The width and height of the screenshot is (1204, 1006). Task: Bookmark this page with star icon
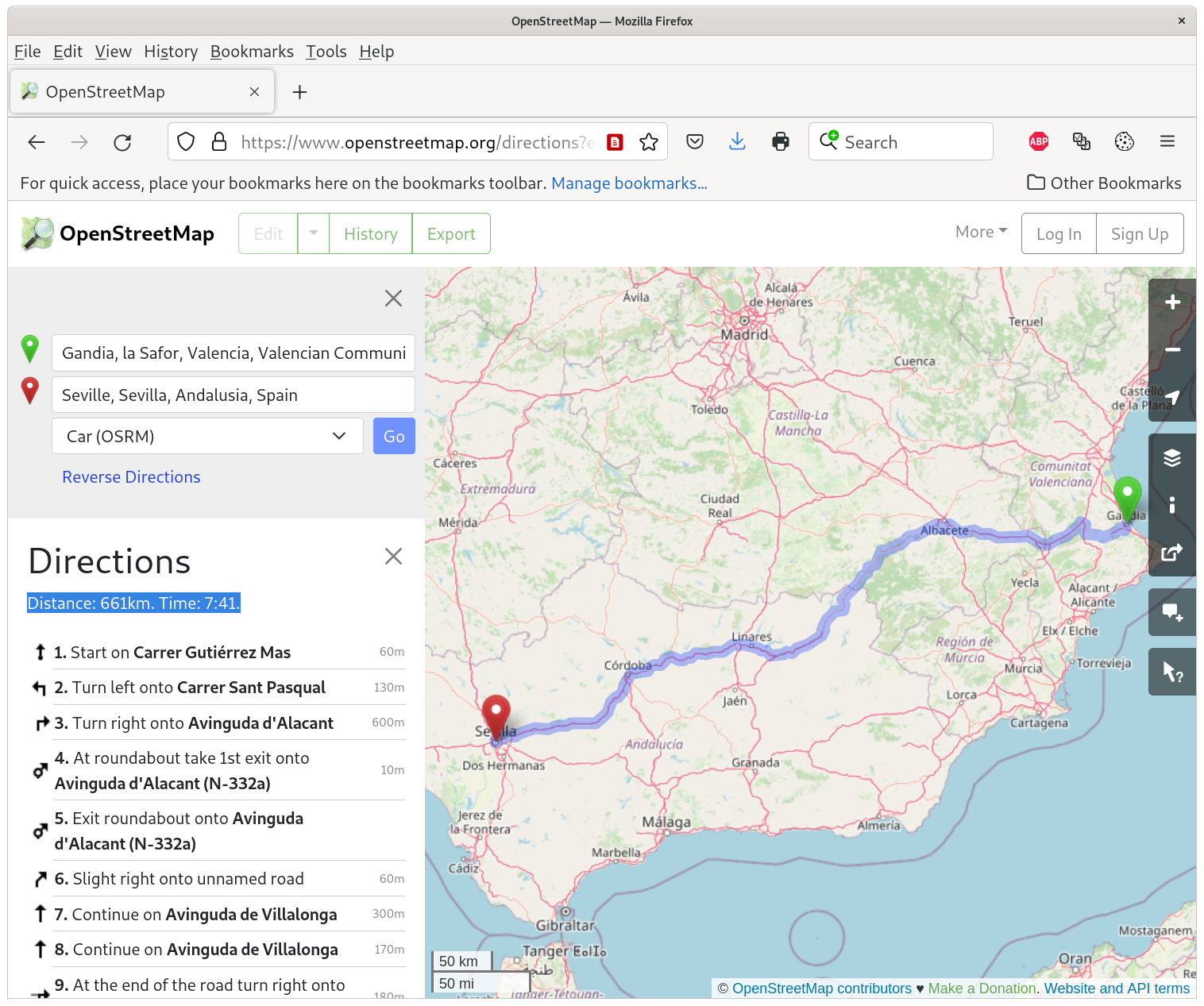649,142
